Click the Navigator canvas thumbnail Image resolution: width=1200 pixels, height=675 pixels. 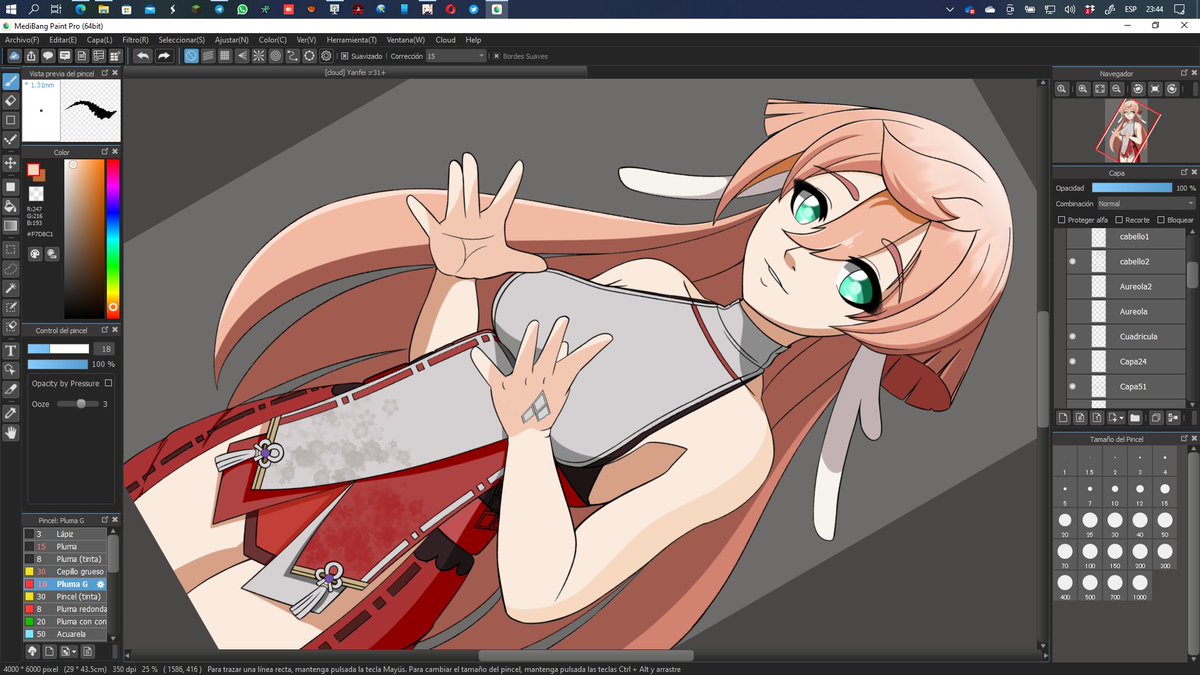(1125, 131)
